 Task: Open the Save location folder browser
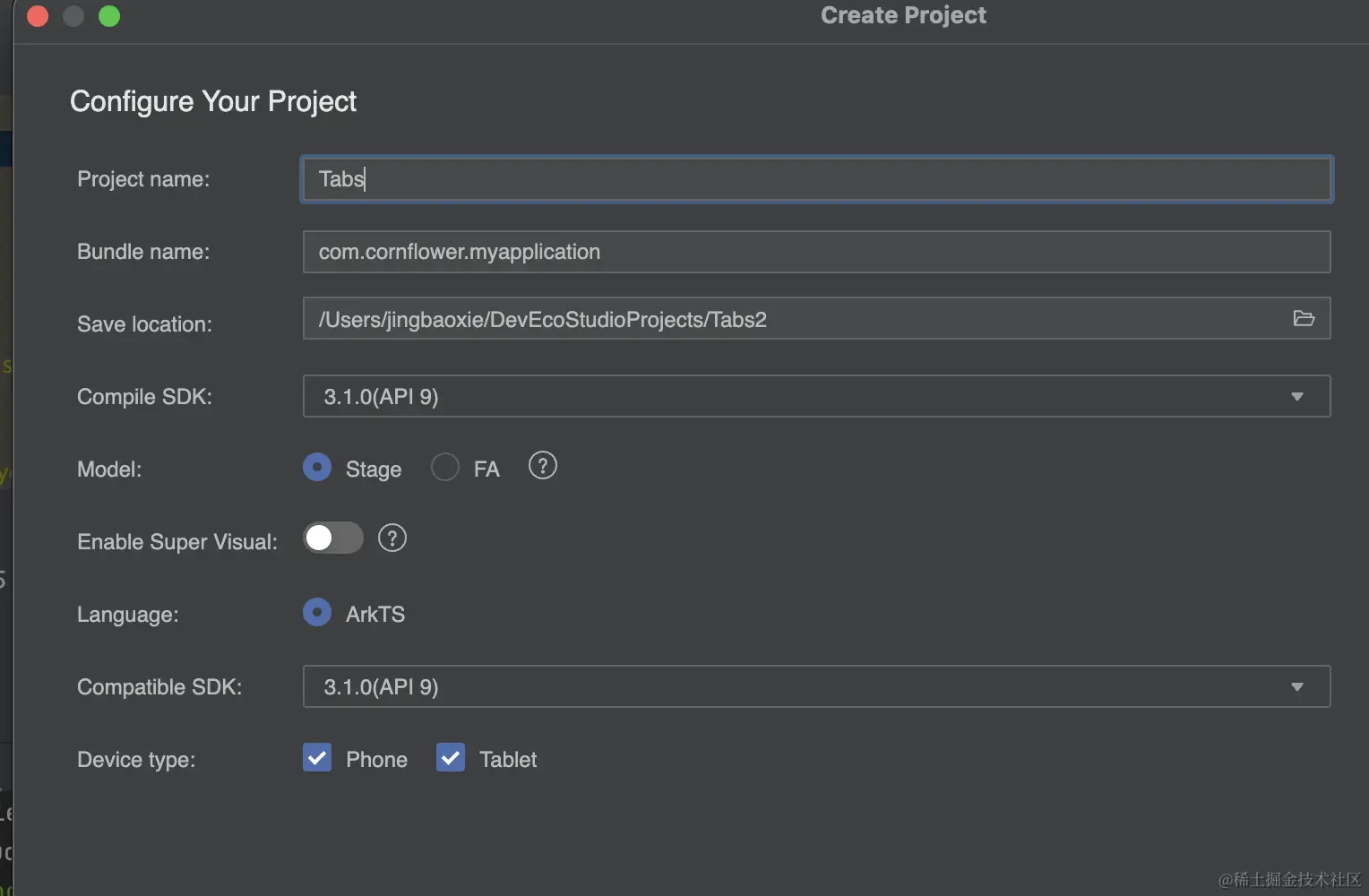click(1304, 319)
